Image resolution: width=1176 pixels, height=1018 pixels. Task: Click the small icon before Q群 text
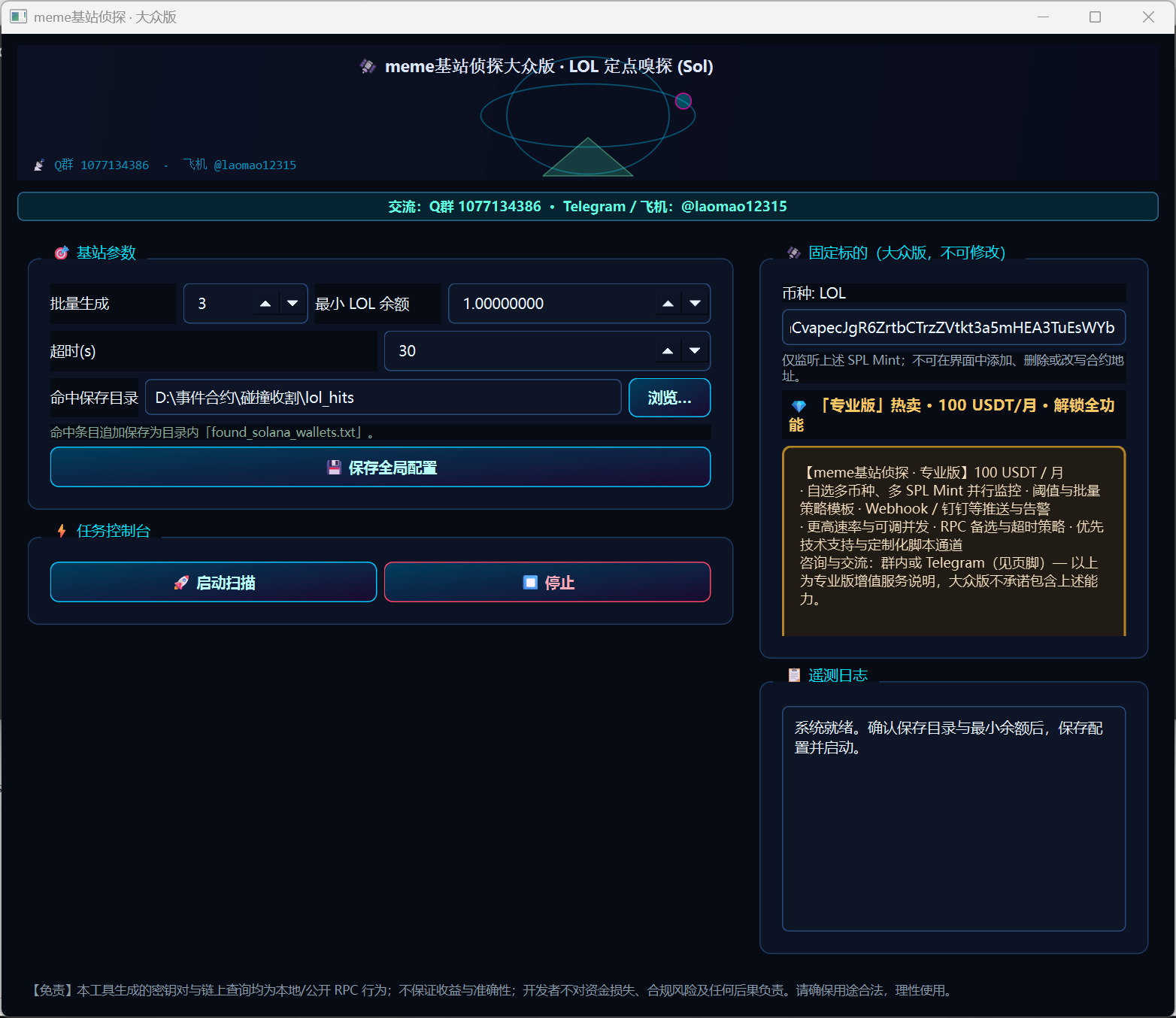coord(39,165)
